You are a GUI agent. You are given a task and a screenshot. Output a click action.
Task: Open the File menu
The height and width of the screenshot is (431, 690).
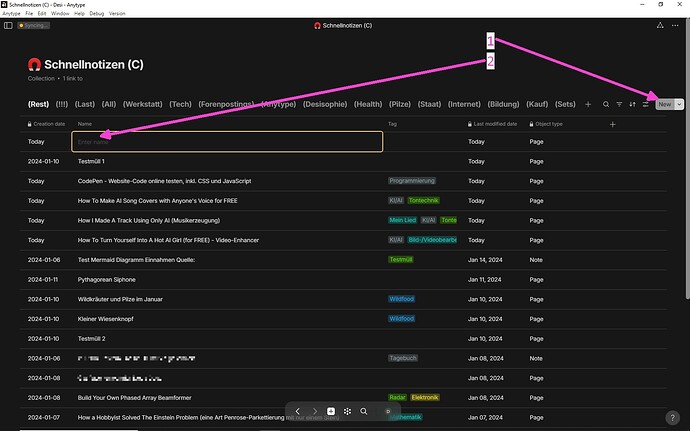pos(29,14)
